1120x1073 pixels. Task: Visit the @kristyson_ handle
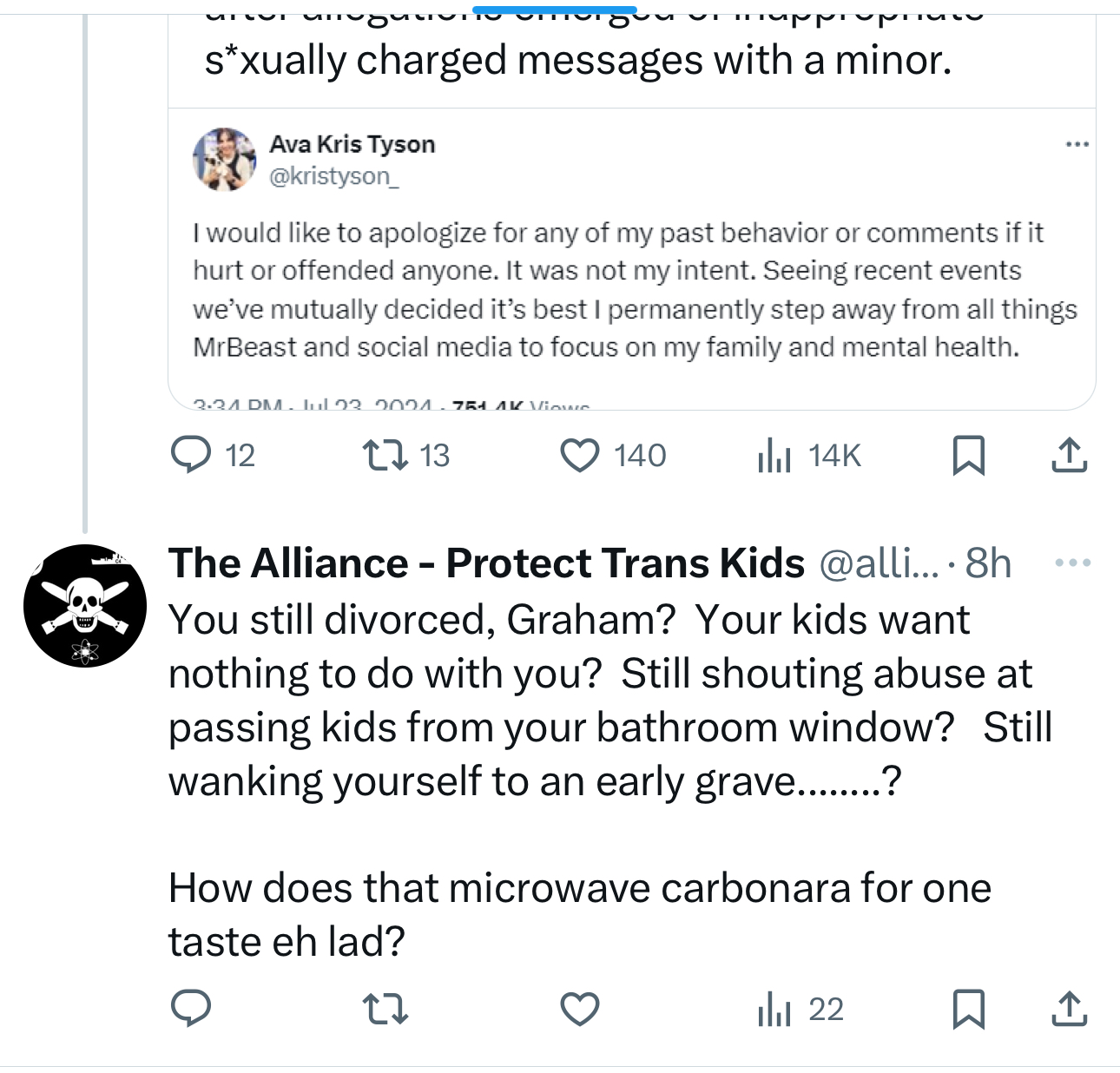(x=334, y=176)
